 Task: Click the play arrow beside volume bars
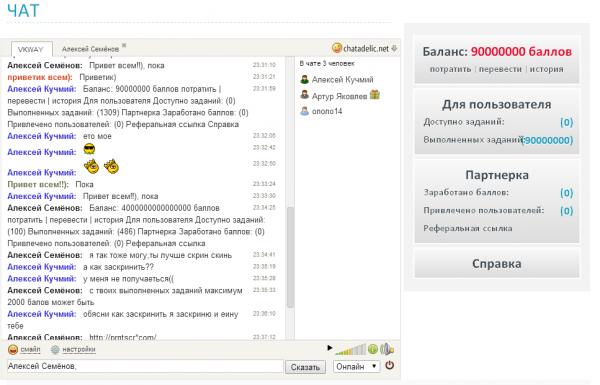(329, 348)
